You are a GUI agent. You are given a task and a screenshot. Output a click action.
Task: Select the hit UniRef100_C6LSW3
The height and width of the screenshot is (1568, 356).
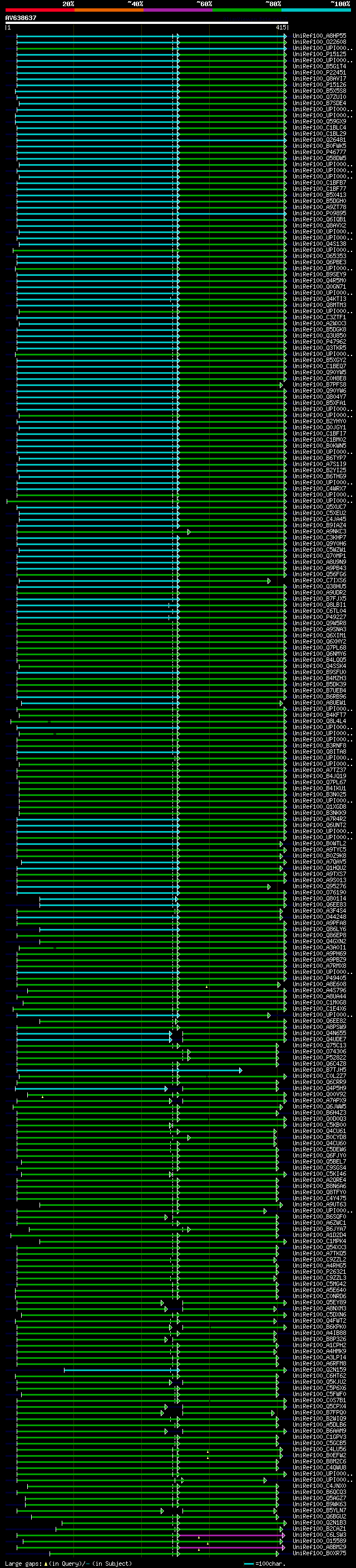coord(319,1535)
